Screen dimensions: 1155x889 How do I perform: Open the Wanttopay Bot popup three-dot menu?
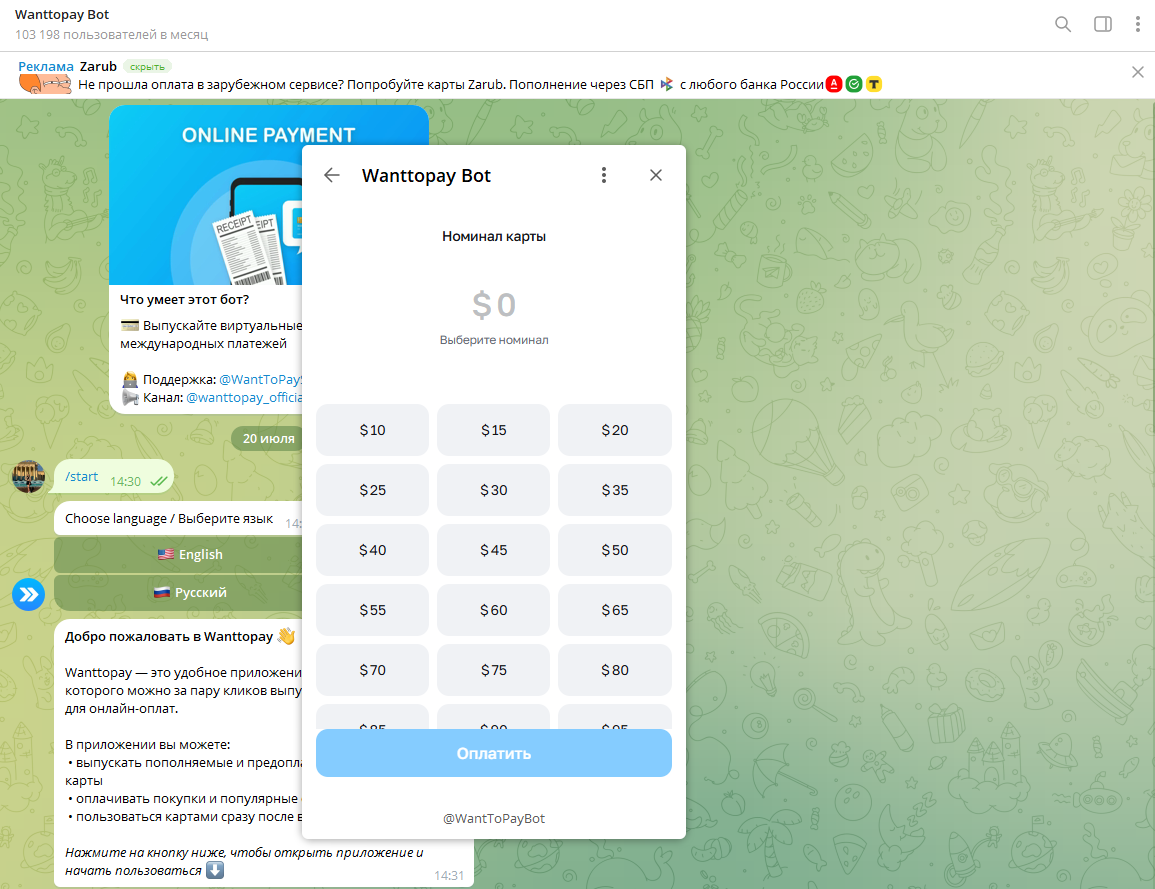pos(603,175)
